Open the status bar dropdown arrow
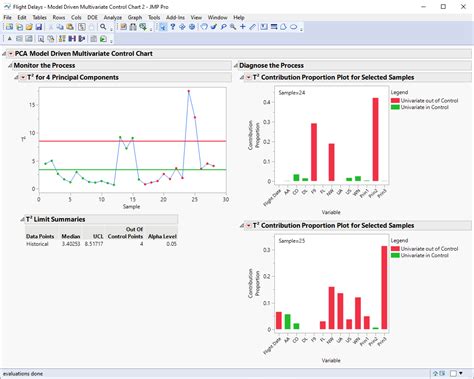 coord(461,373)
